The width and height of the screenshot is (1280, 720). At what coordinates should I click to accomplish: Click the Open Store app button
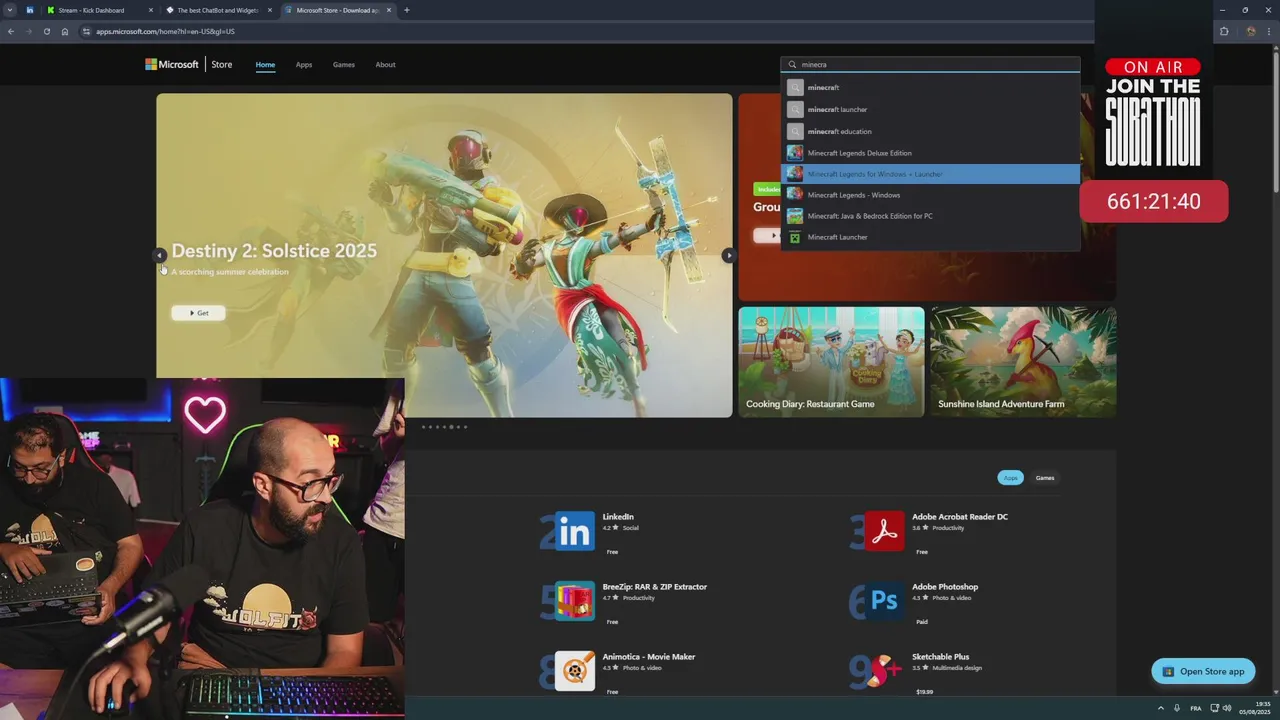(1203, 671)
